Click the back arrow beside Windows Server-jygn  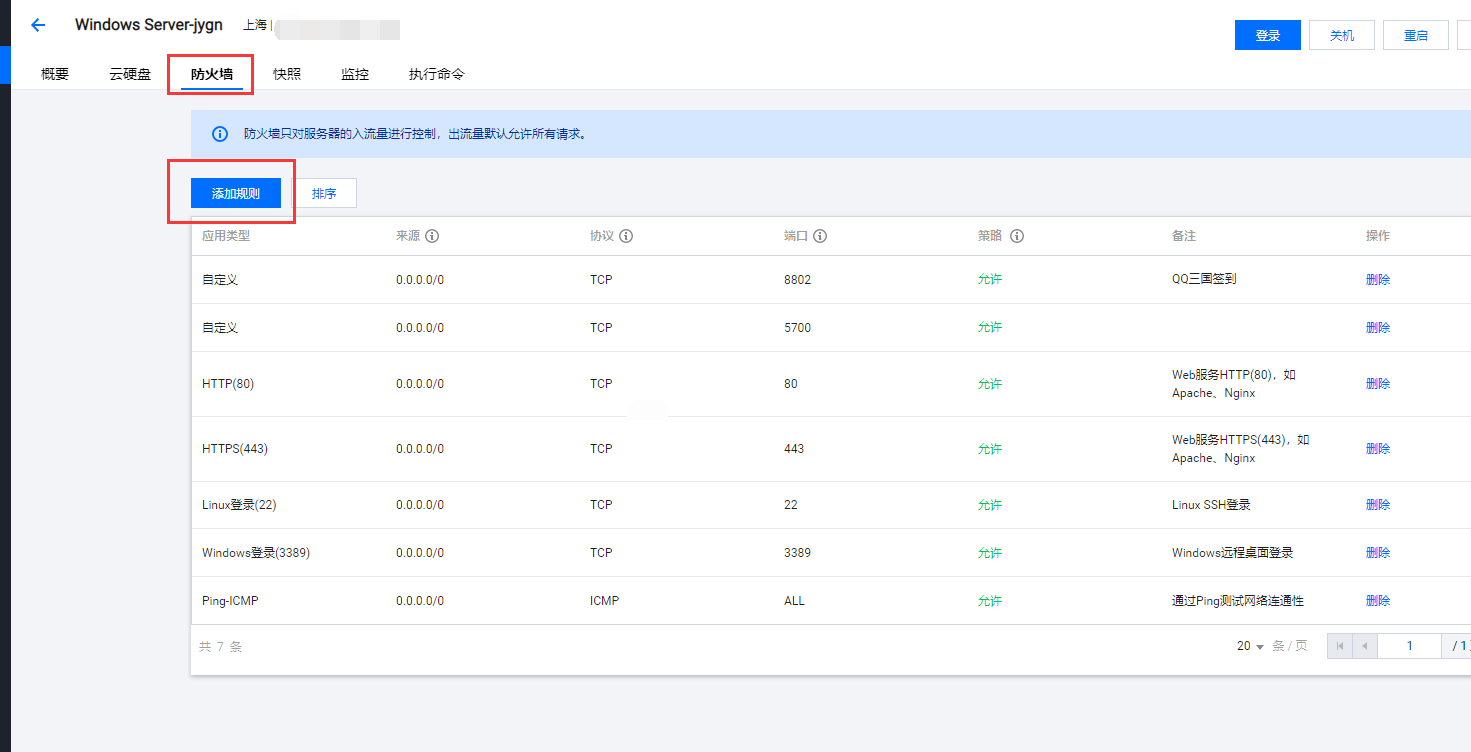click(x=38, y=25)
